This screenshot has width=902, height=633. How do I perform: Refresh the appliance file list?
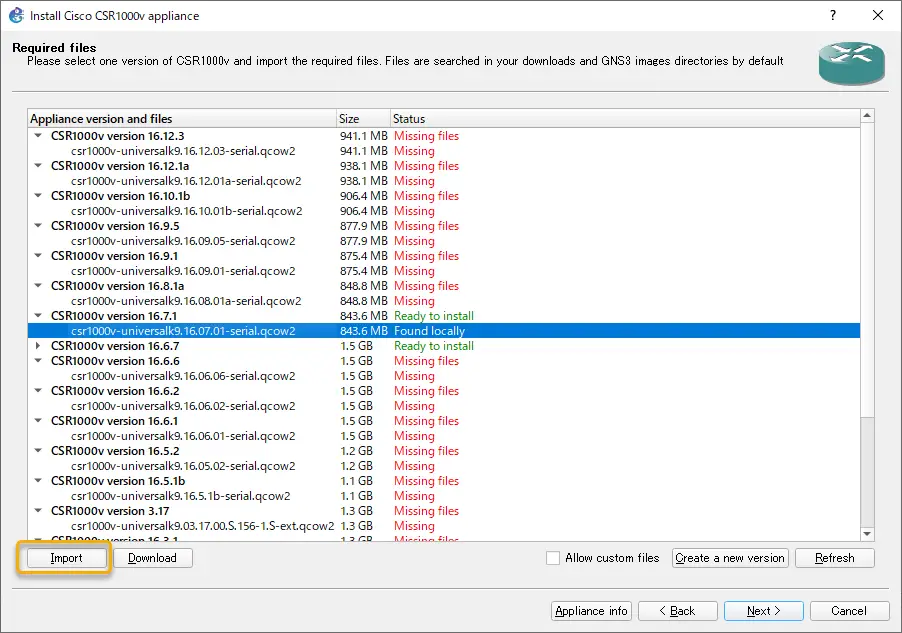coord(835,558)
